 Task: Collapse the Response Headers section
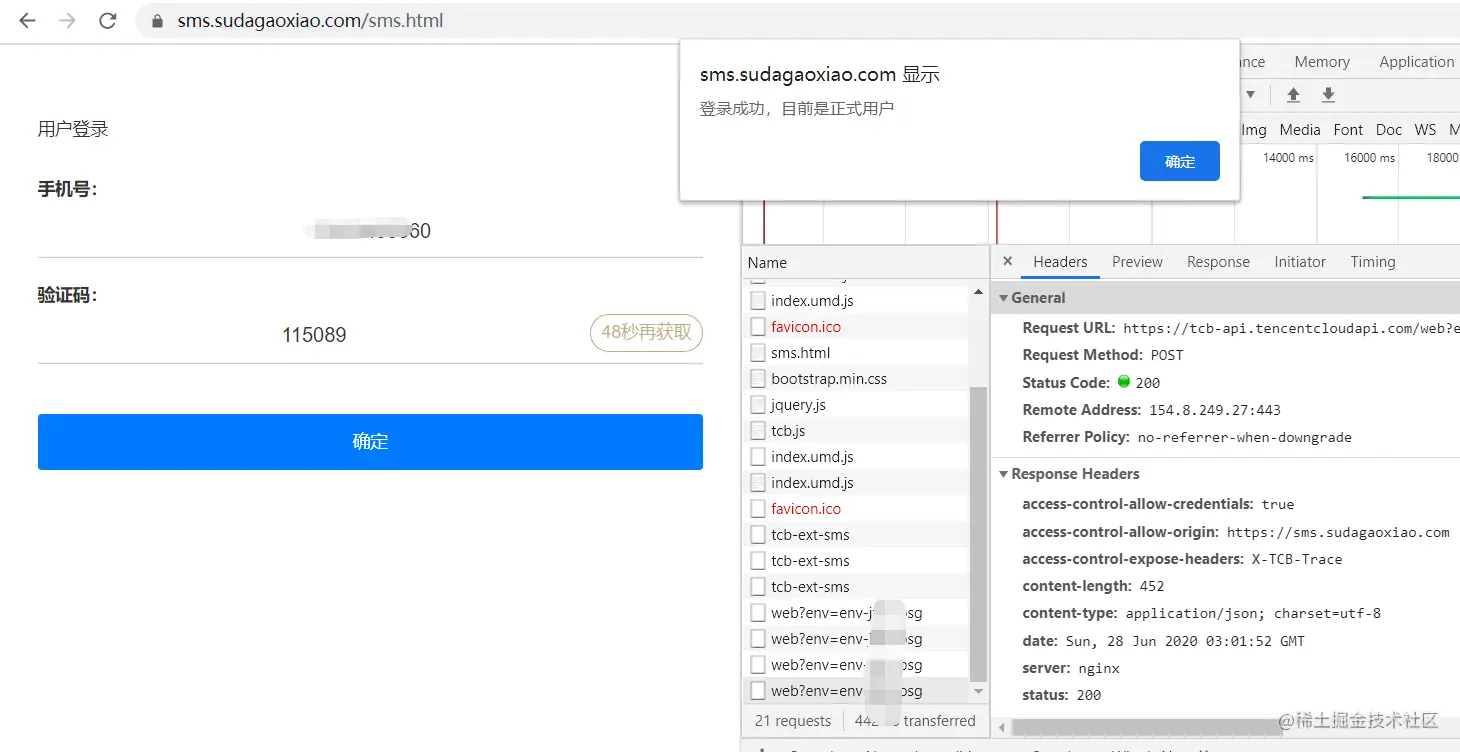(x=1004, y=474)
